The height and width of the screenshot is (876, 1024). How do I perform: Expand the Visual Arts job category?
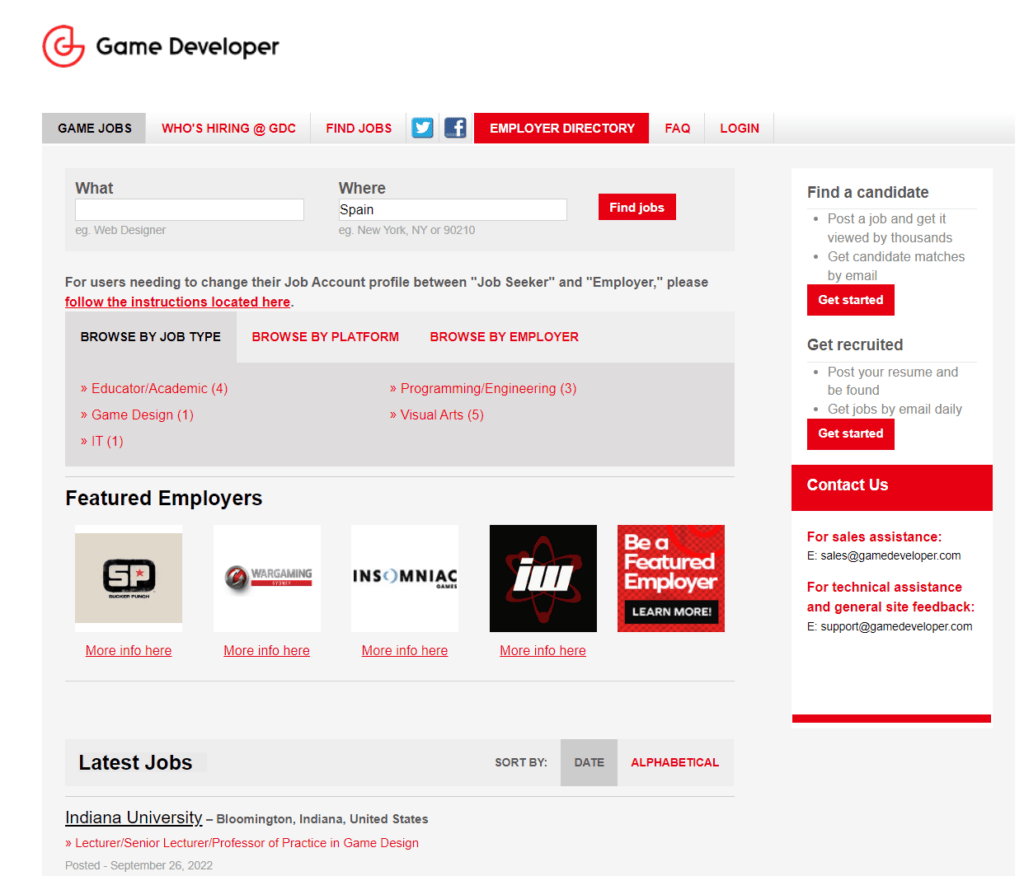point(443,414)
